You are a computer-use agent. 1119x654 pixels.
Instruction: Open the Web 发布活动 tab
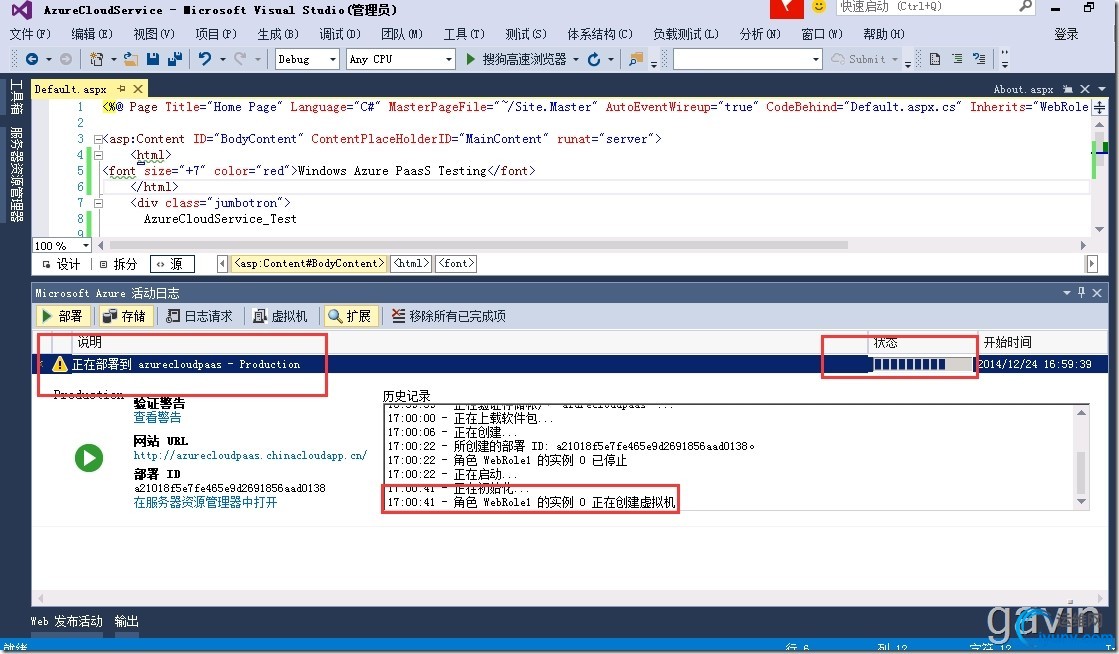(x=66, y=621)
